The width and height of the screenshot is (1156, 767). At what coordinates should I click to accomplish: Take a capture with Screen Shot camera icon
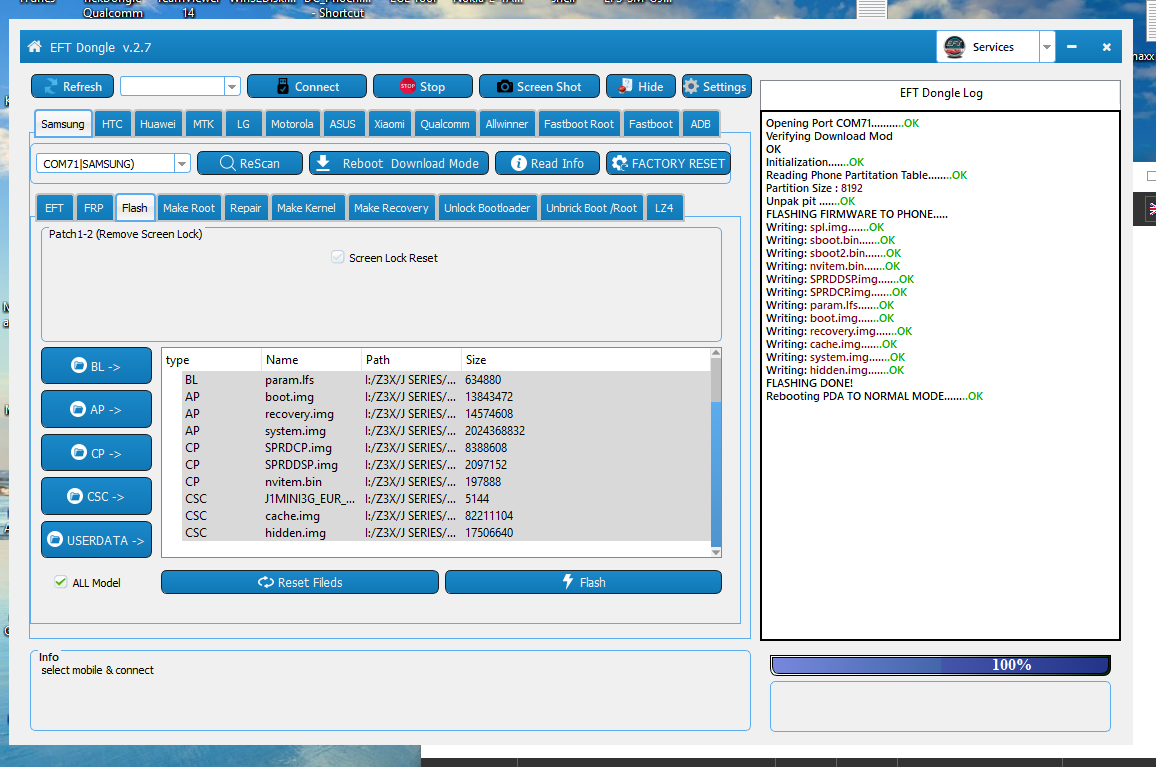pyautogui.click(x=505, y=87)
